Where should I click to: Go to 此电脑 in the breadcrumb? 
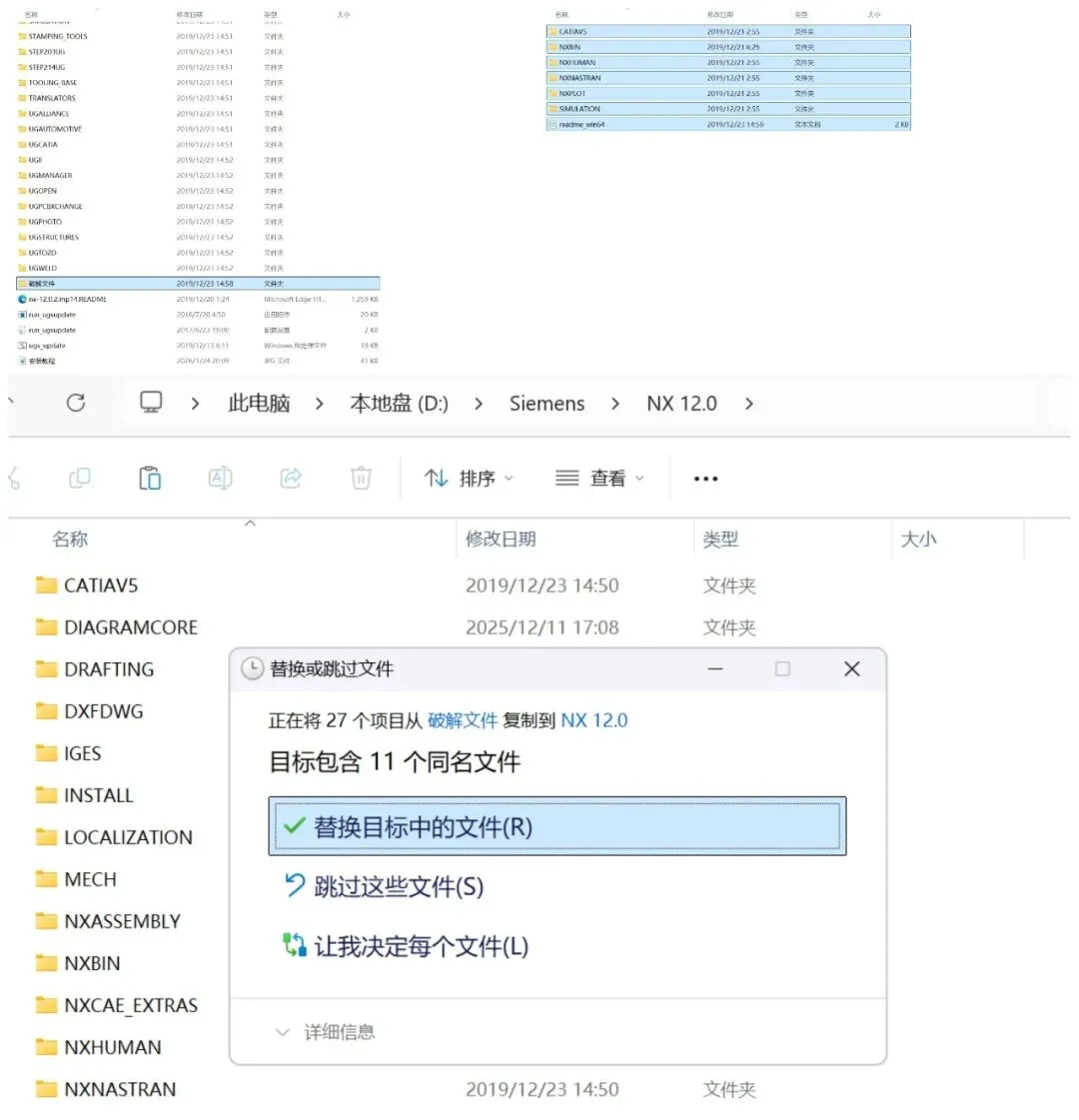pyautogui.click(x=259, y=404)
